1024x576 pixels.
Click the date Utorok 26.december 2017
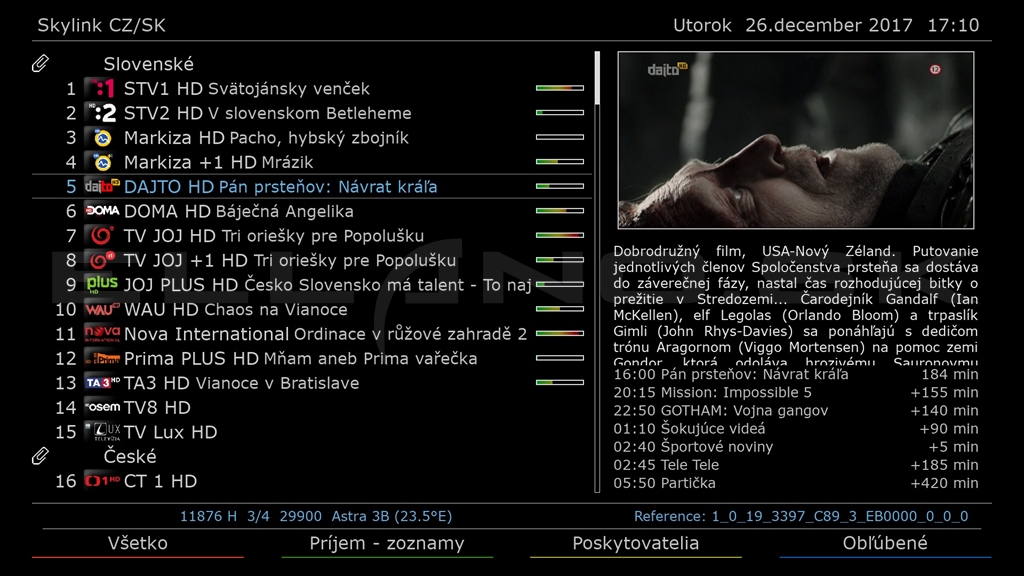(793, 25)
